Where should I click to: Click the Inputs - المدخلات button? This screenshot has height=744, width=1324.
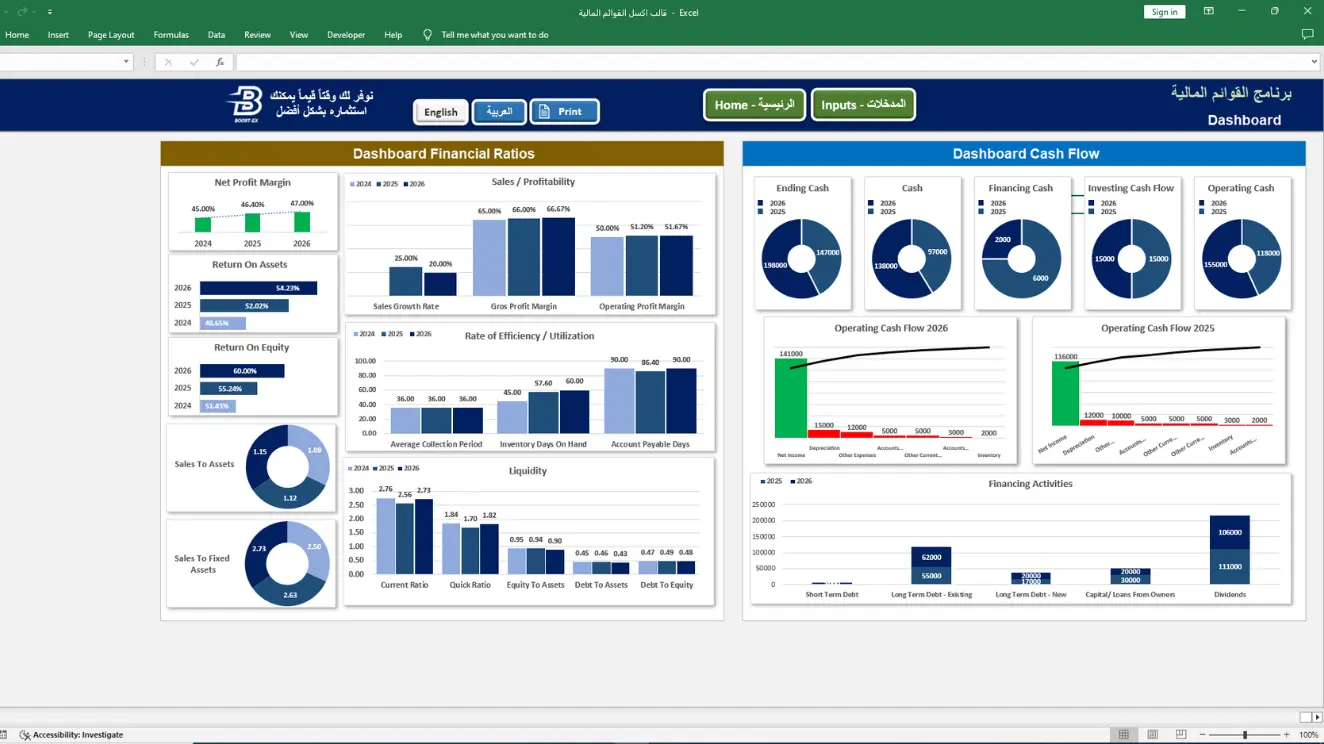pos(863,105)
